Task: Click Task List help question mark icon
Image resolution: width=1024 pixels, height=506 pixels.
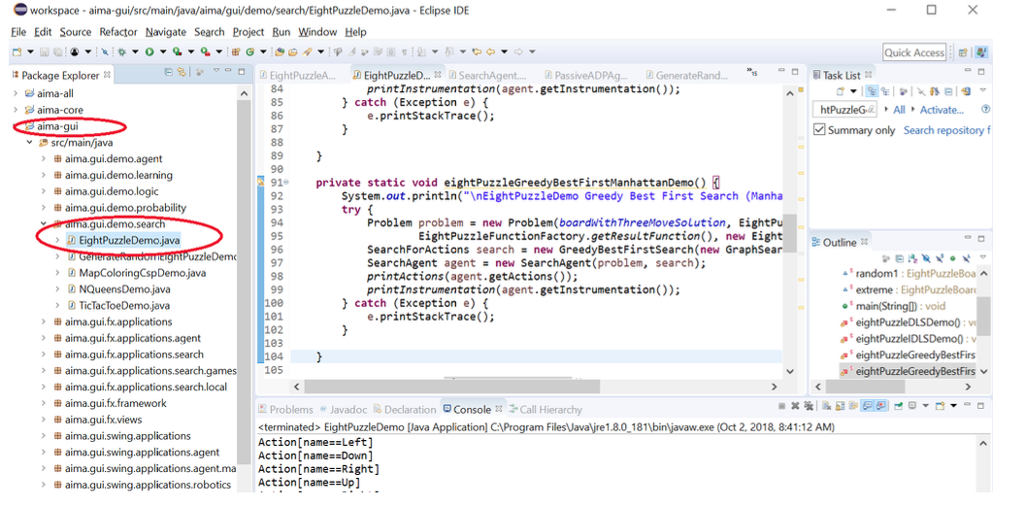Action: [x=985, y=109]
